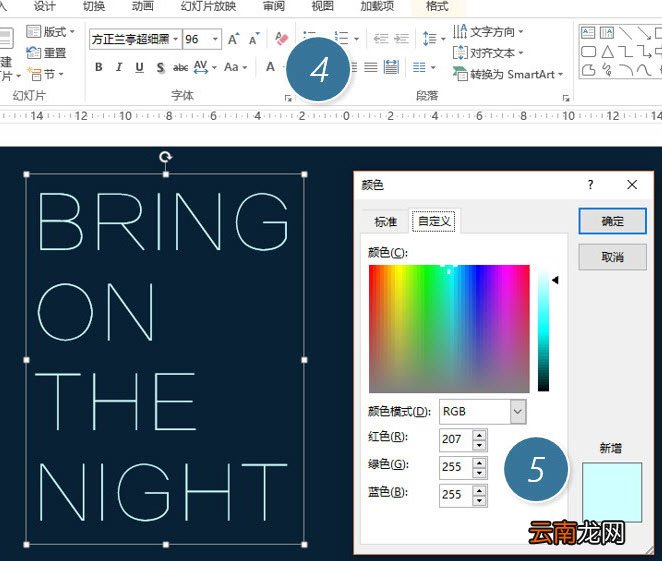Image resolution: width=662 pixels, height=561 pixels.
Task: Cancel with the 取消 button
Action: tap(612, 257)
